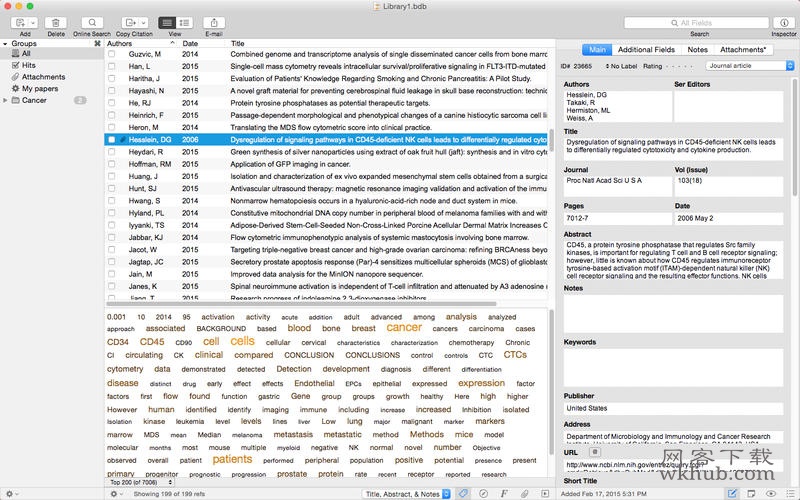
Task: Switch to the detailed list view
Action: (184, 23)
